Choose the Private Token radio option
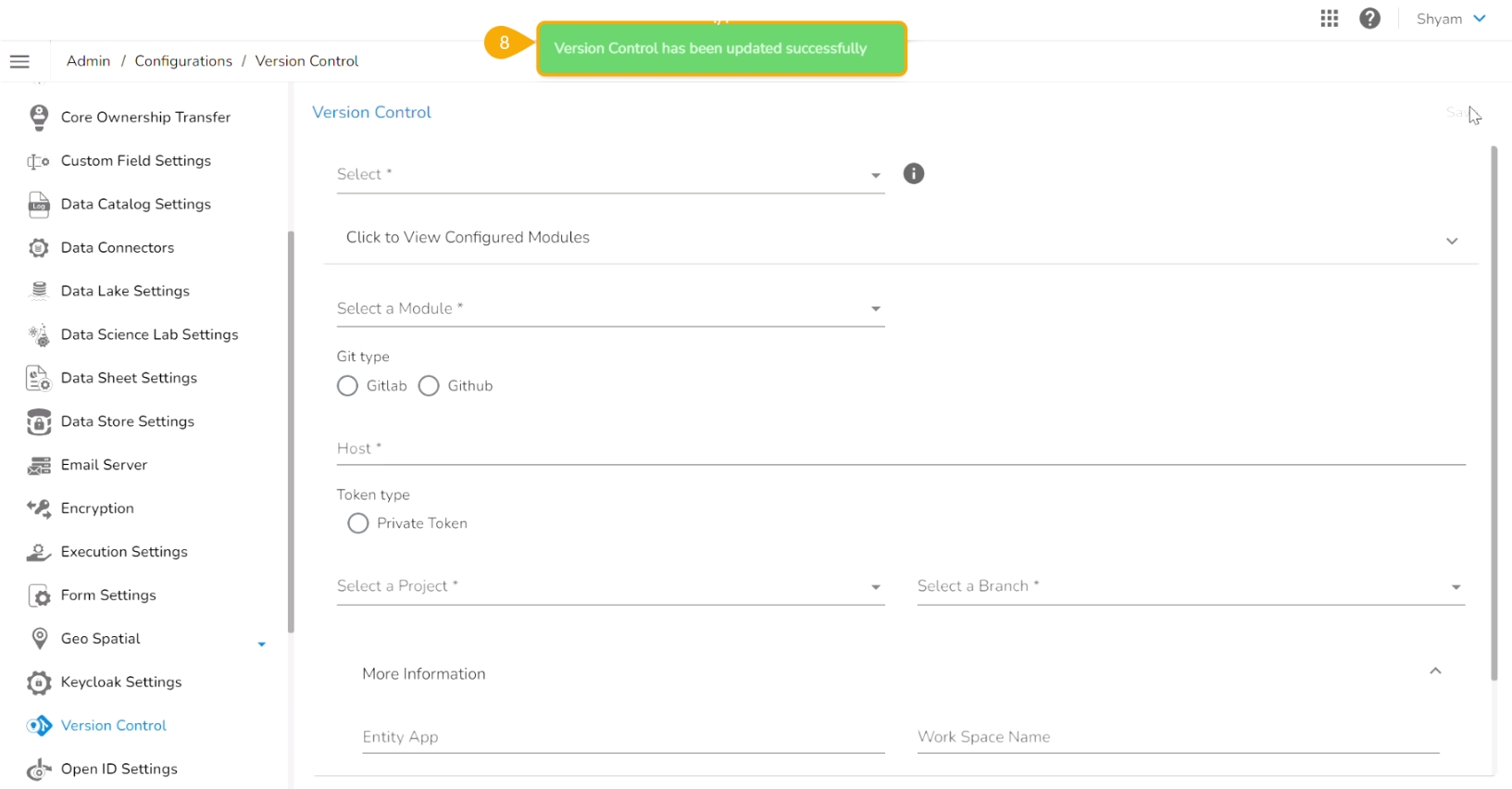Viewport: 1512px width, 789px height. click(358, 524)
